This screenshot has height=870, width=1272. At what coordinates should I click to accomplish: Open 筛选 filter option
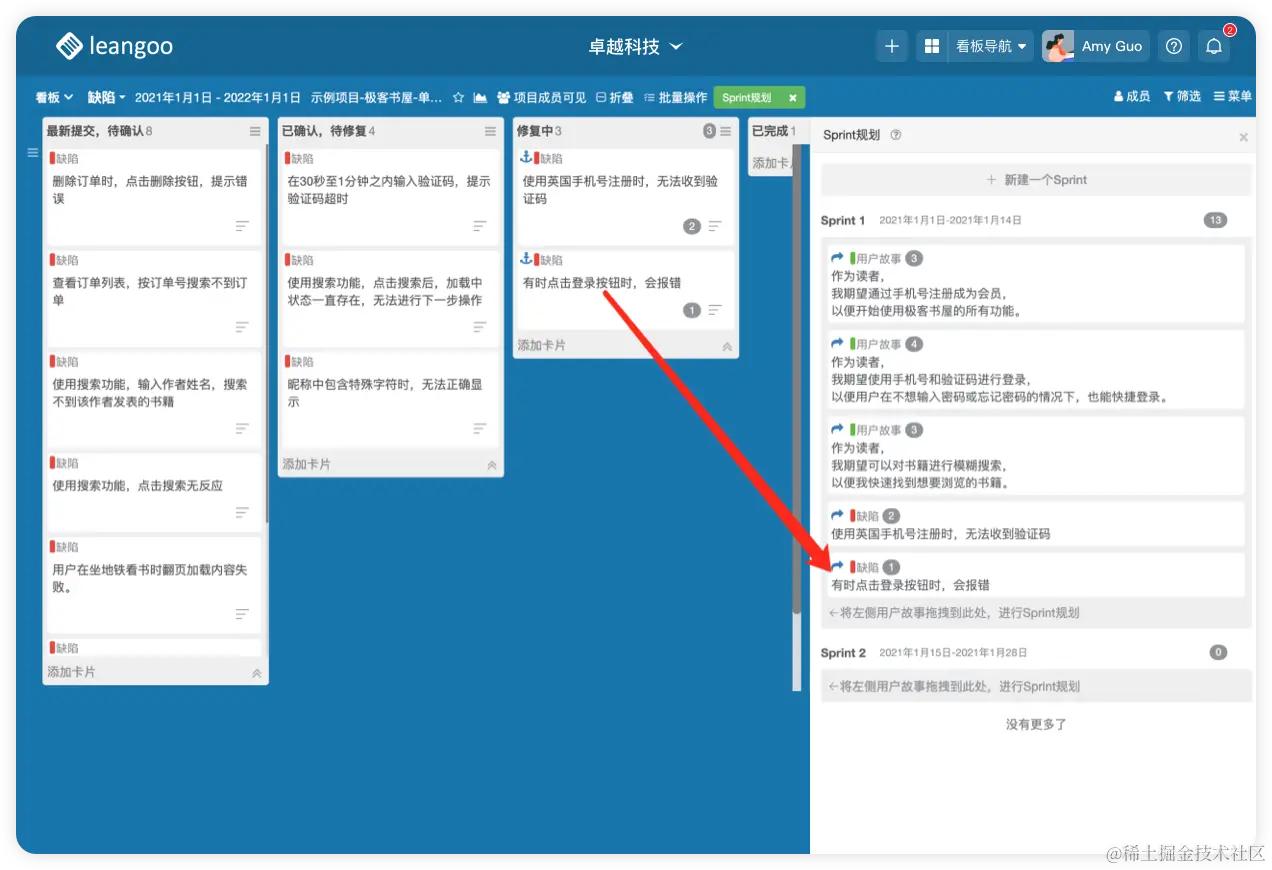click(1182, 97)
